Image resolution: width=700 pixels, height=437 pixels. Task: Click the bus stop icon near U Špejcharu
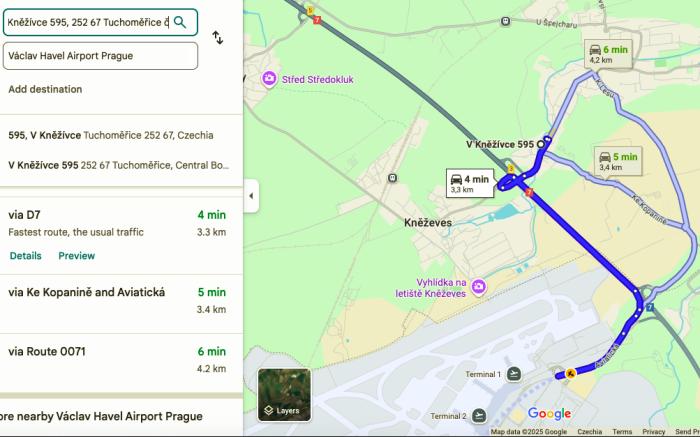click(505, 21)
